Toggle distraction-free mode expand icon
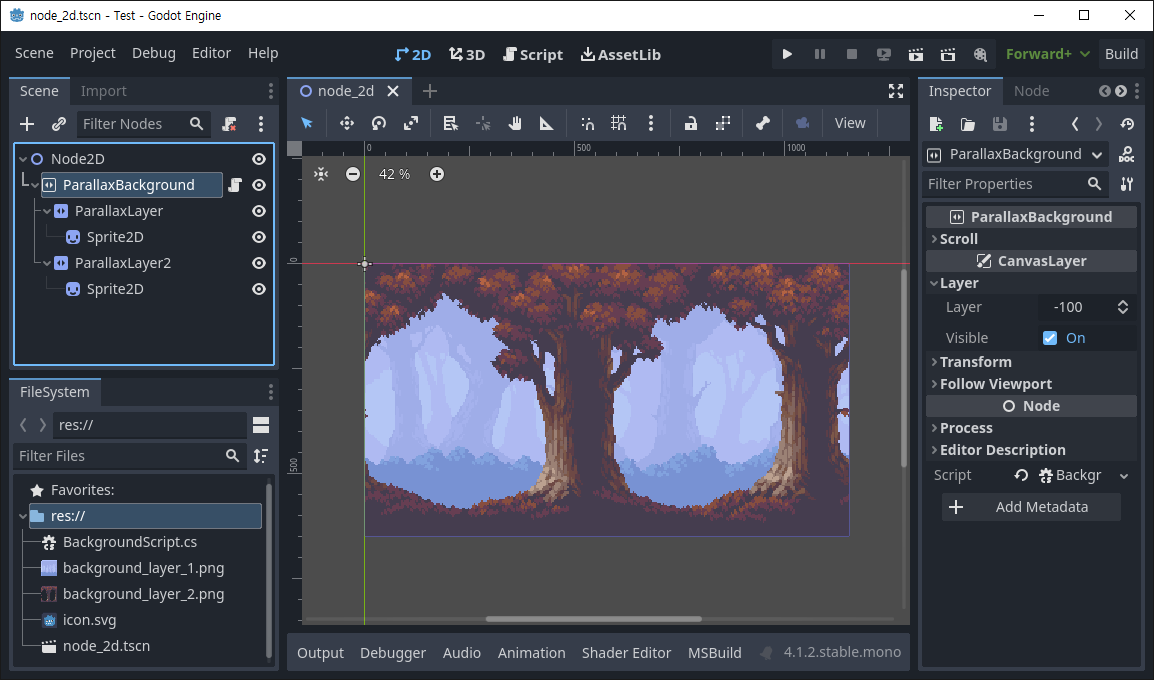Screen dimensions: 1154x680 pos(896,91)
